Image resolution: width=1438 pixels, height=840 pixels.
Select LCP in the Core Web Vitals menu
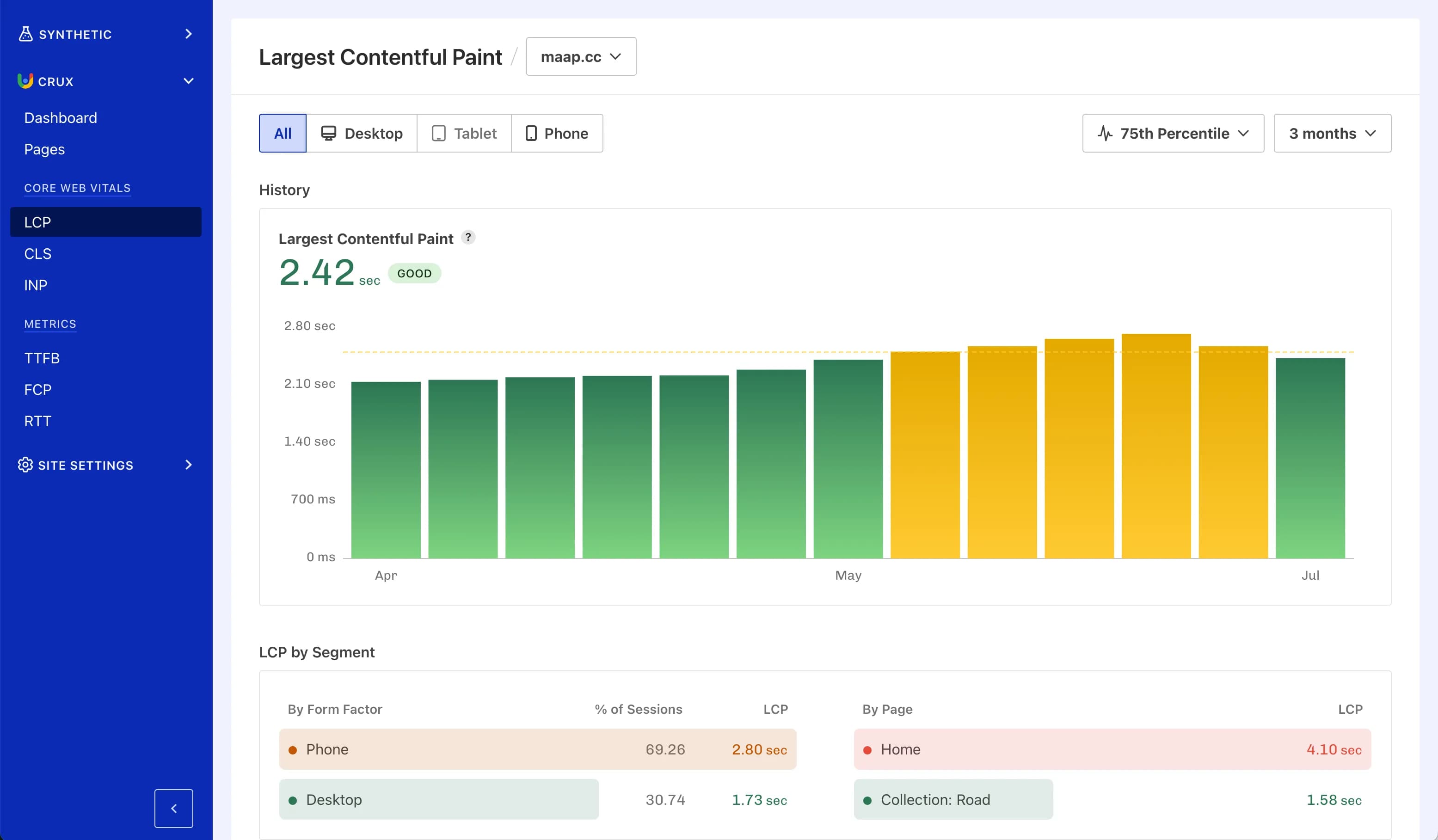coord(37,222)
